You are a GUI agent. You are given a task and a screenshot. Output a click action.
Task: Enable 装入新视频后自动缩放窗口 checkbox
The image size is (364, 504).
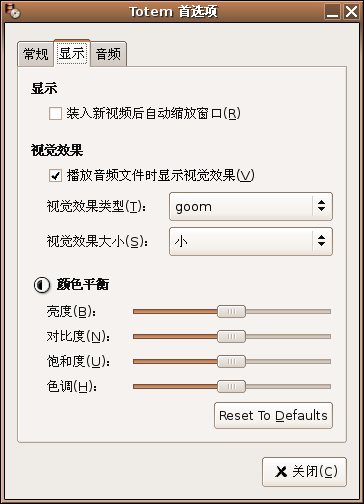[x=55, y=113]
